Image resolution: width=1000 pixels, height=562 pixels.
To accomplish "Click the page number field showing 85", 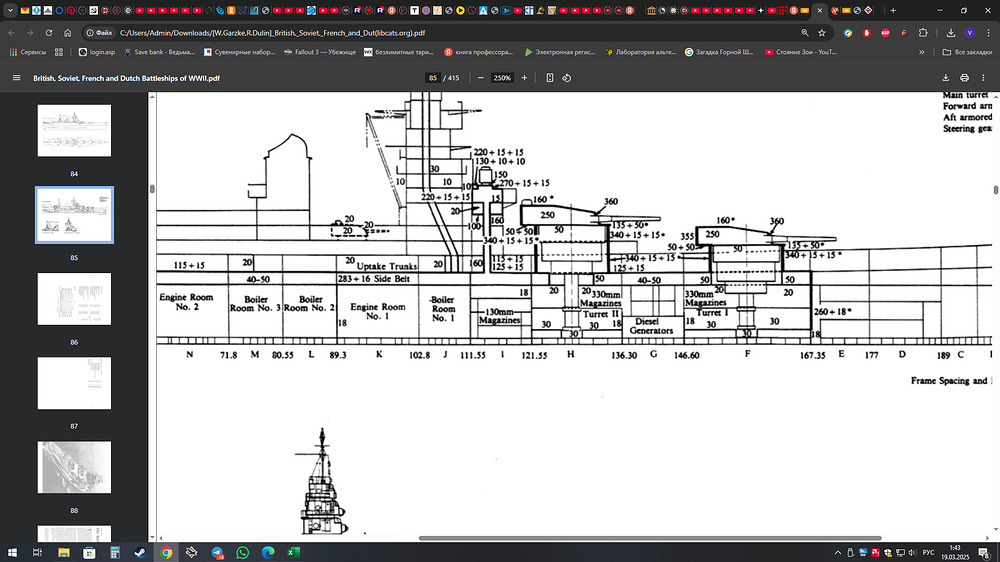I will [x=432, y=78].
